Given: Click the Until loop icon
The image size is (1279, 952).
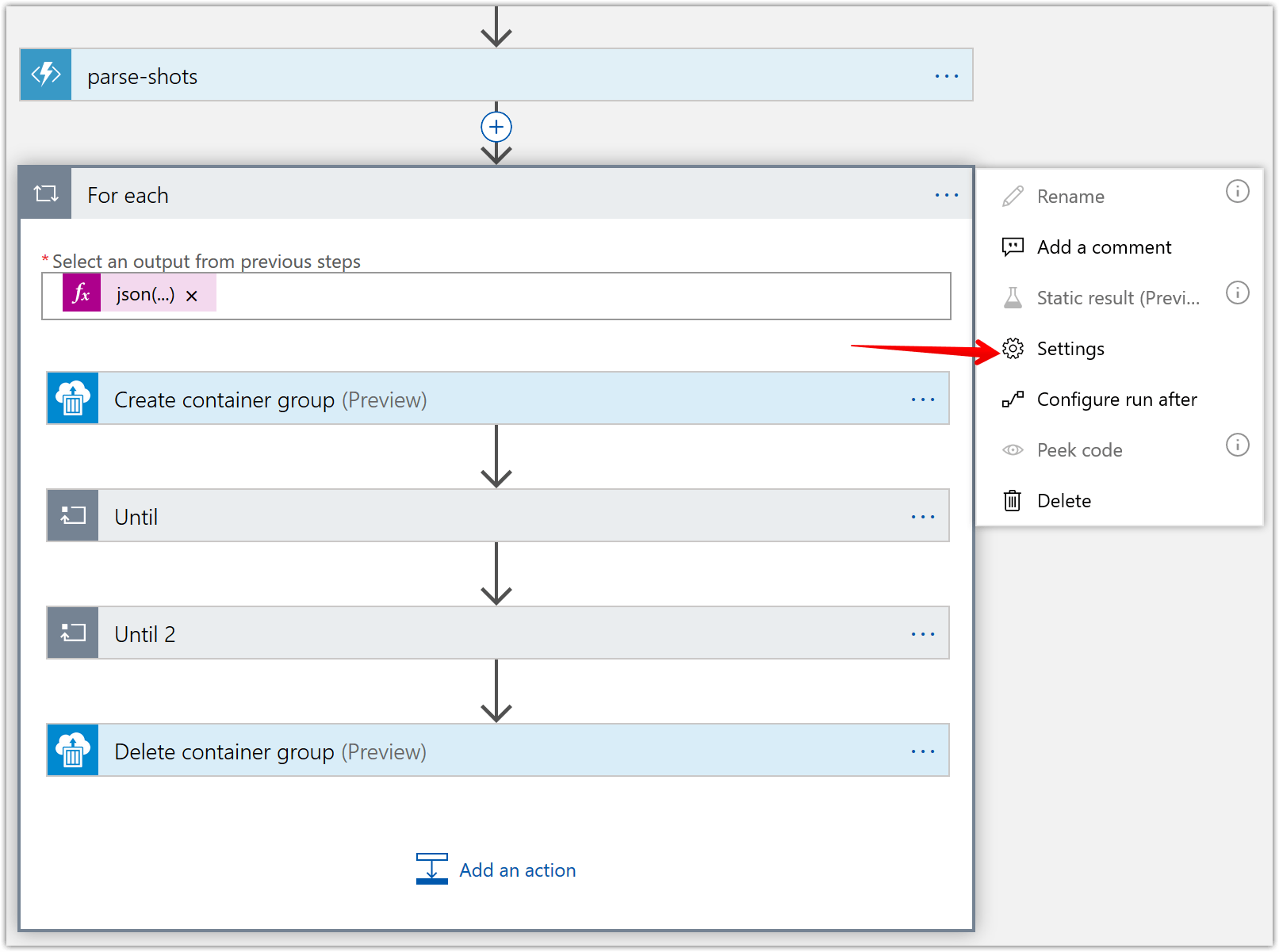Looking at the screenshot, I should pyautogui.click(x=72, y=515).
